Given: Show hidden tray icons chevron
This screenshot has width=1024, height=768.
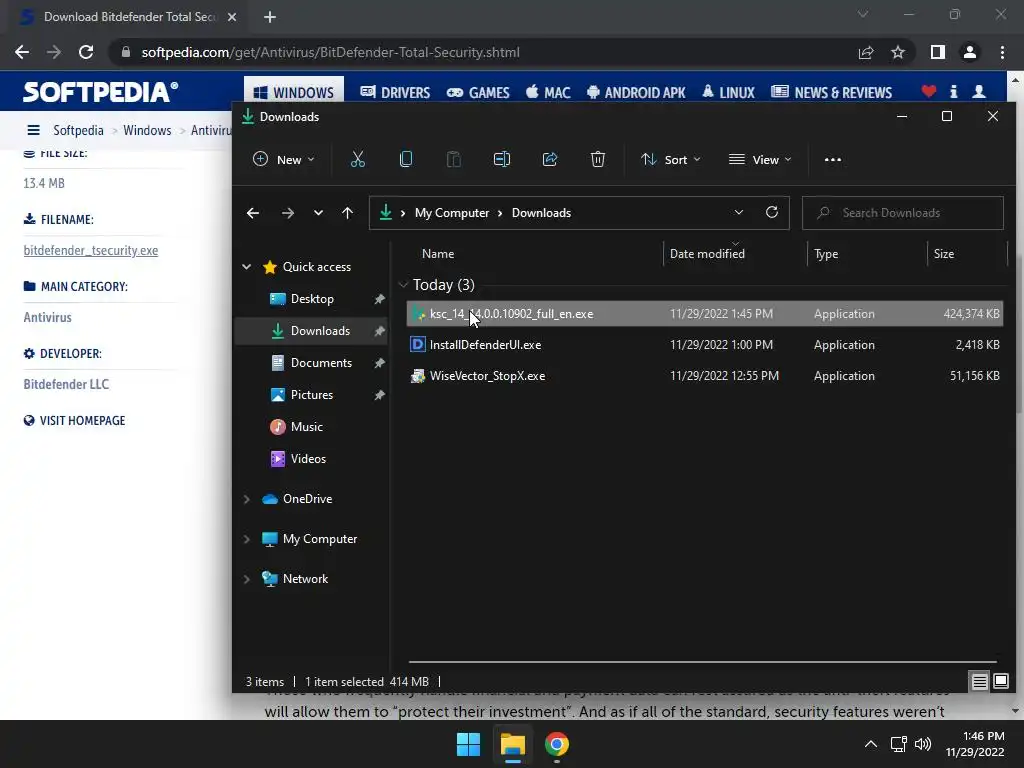Looking at the screenshot, I should point(871,744).
